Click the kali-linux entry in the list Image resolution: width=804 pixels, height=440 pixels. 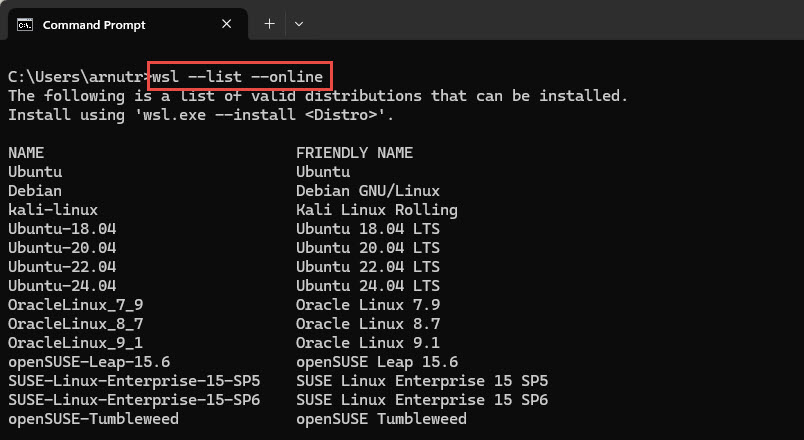click(53, 210)
